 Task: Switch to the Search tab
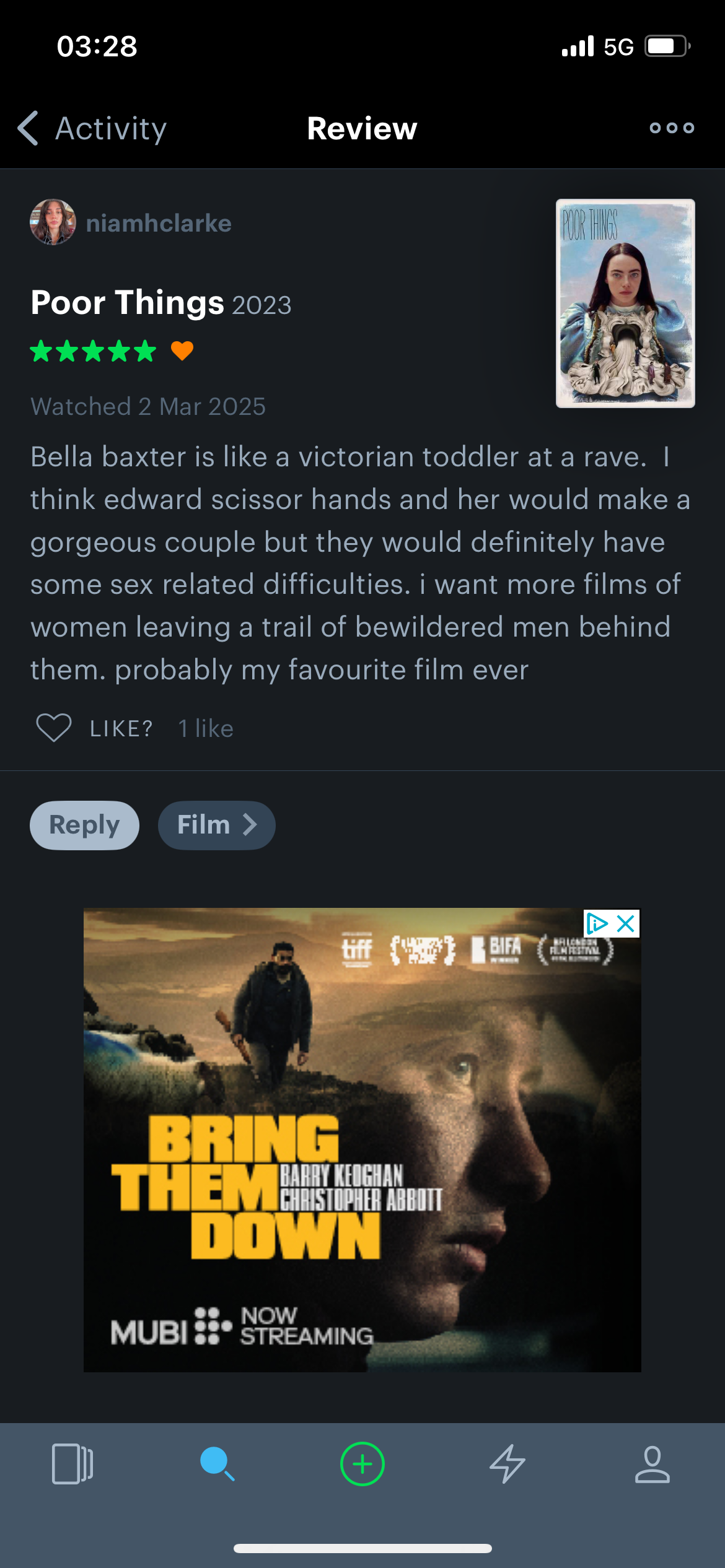click(x=217, y=1464)
